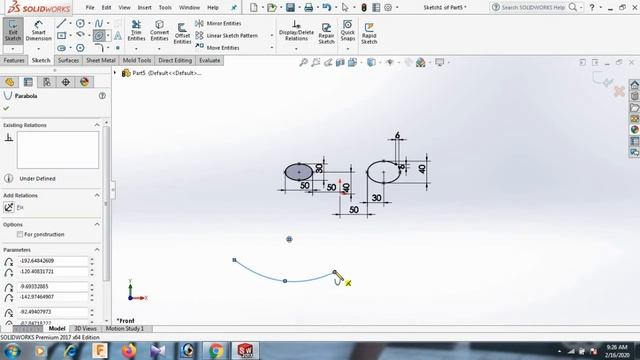Select the Line sketch tool
The image size is (640, 360).
pos(61,23)
